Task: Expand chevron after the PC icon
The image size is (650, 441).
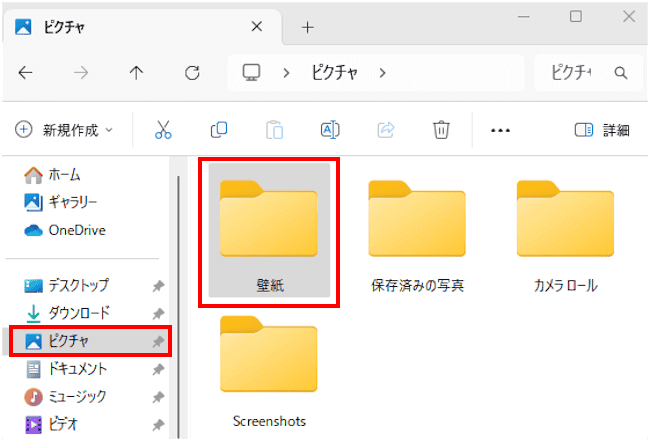Action: [x=286, y=73]
